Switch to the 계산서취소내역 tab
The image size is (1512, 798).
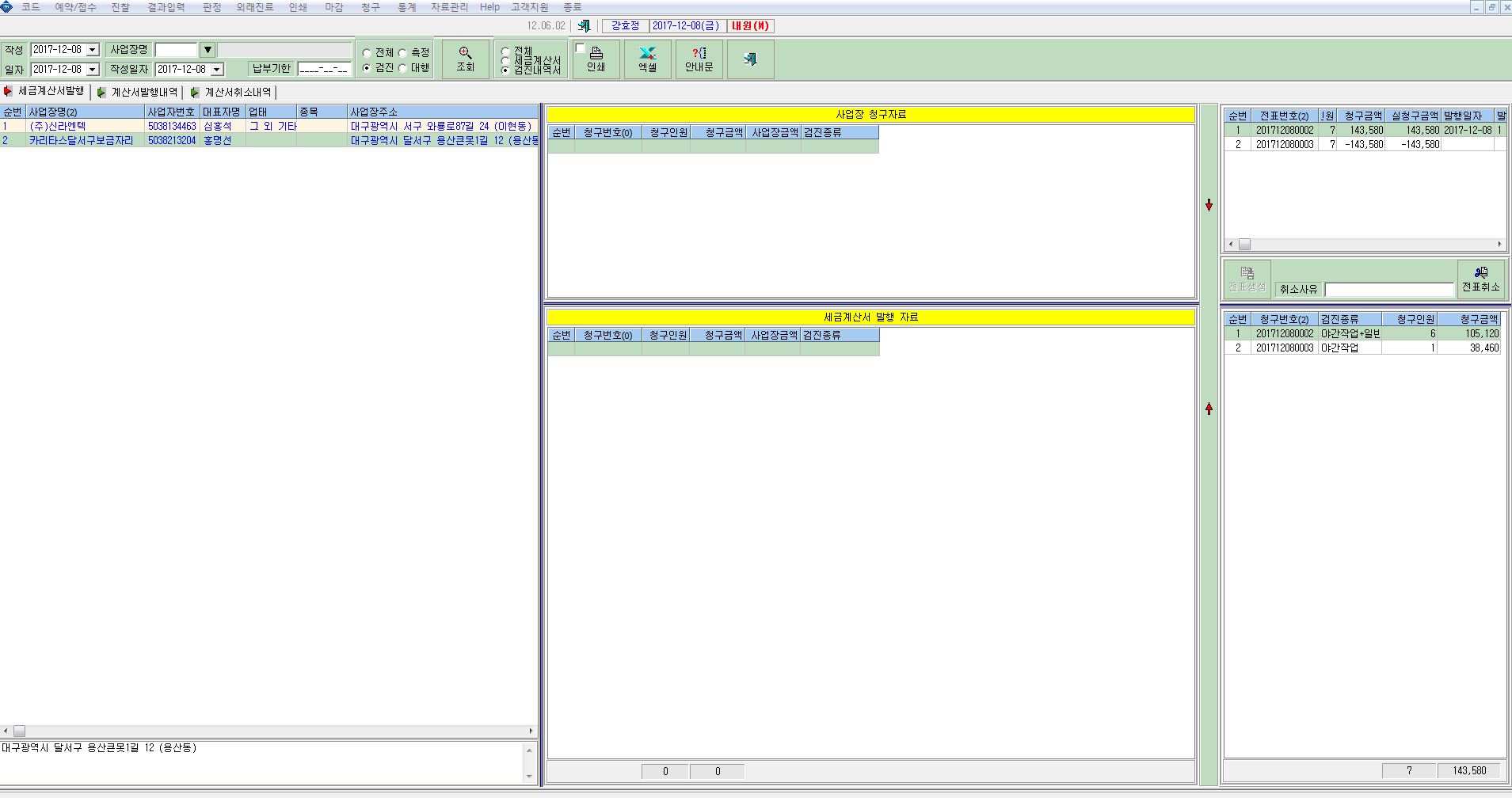(231, 93)
